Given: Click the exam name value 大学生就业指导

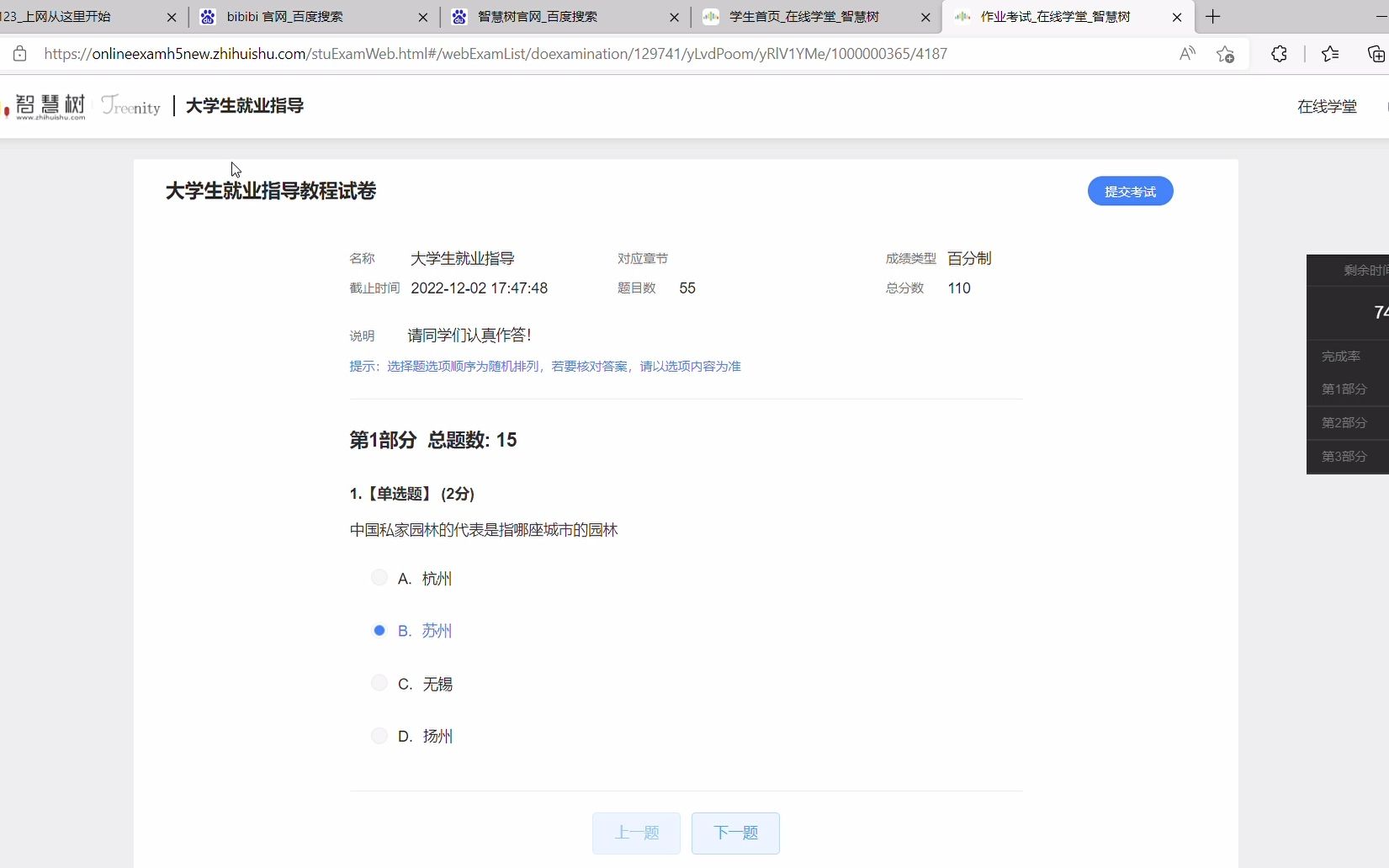Looking at the screenshot, I should (x=463, y=259).
